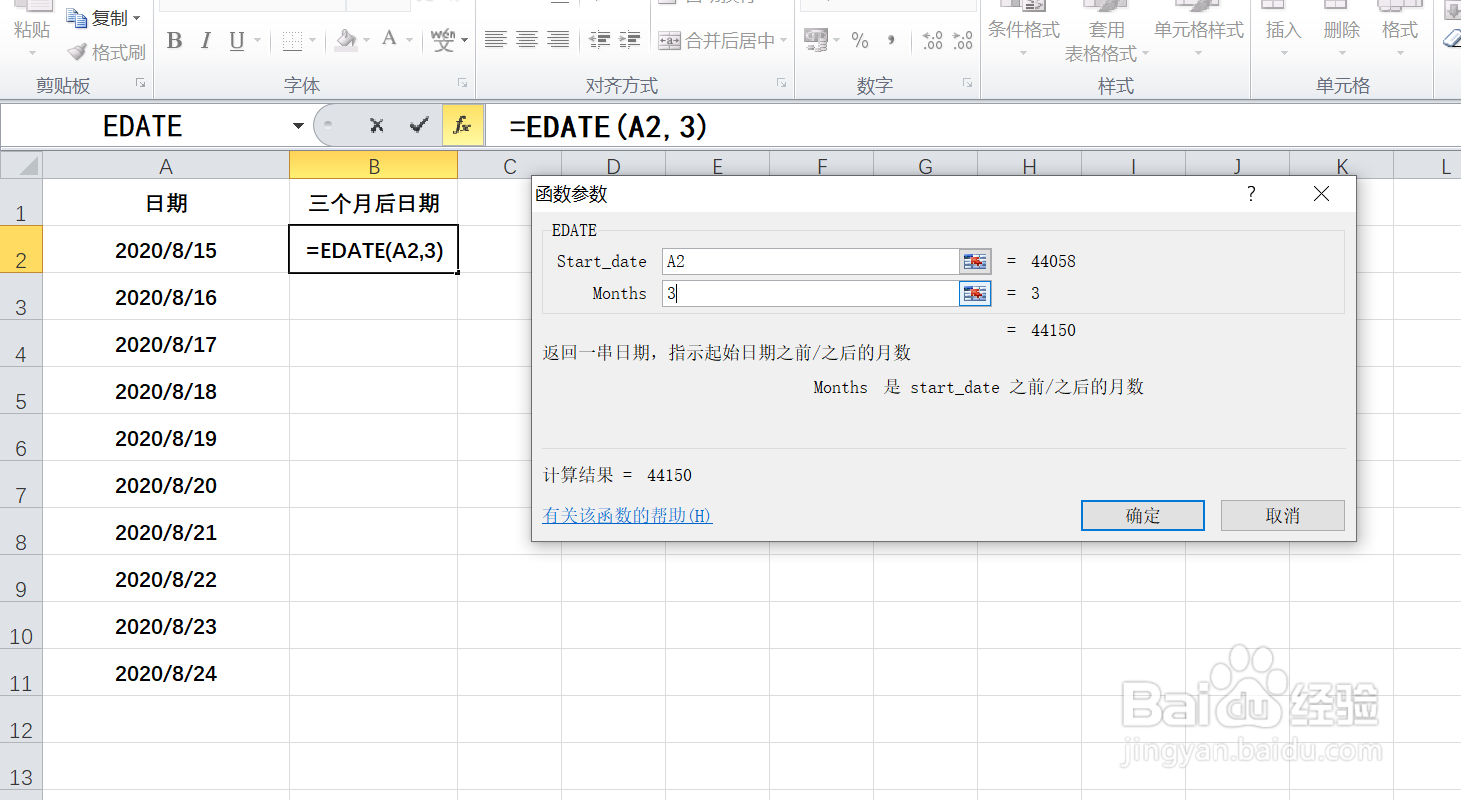
Task: Expand Font (字体) dialog launcher
Action: [x=462, y=84]
